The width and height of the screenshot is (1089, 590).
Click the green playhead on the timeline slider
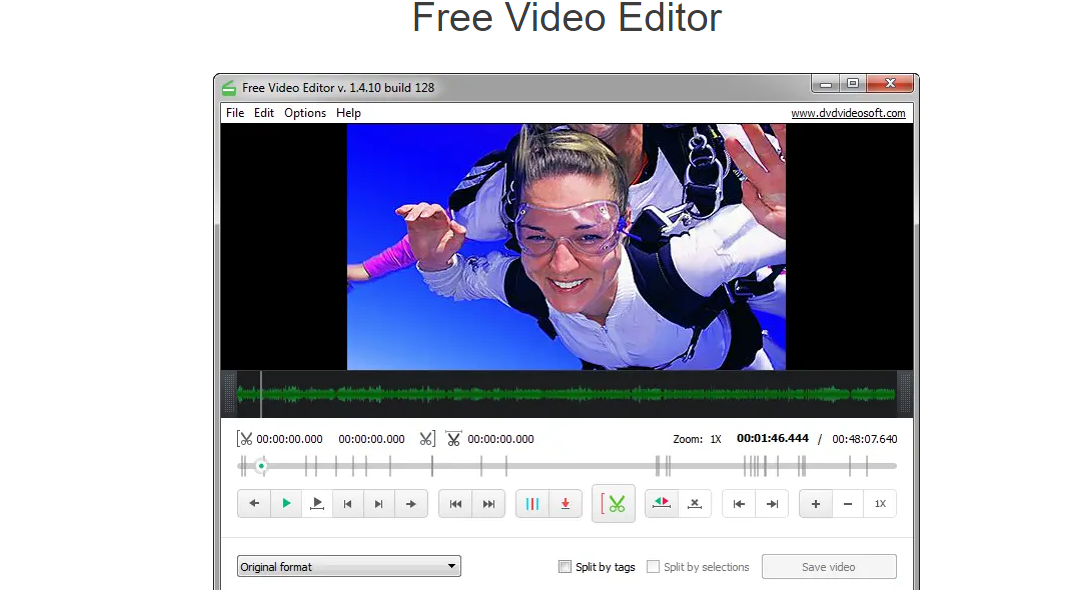261,466
